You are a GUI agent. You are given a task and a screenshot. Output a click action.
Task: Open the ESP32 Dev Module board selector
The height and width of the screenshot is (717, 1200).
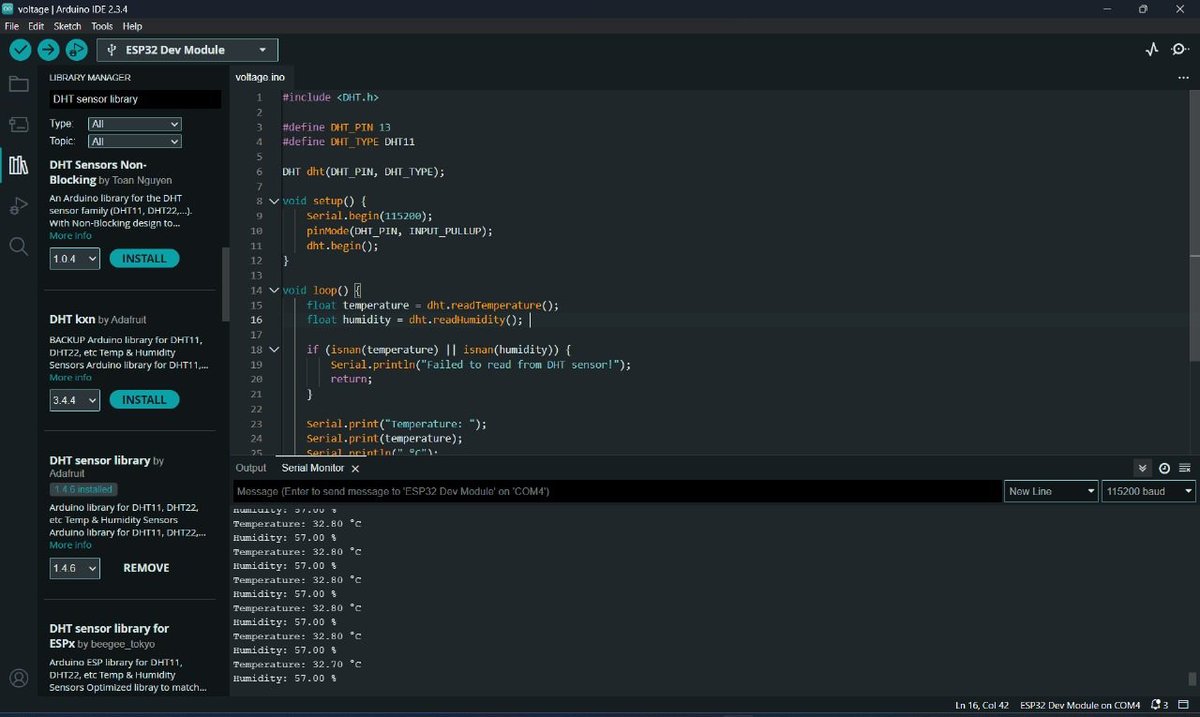pos(188,50)
